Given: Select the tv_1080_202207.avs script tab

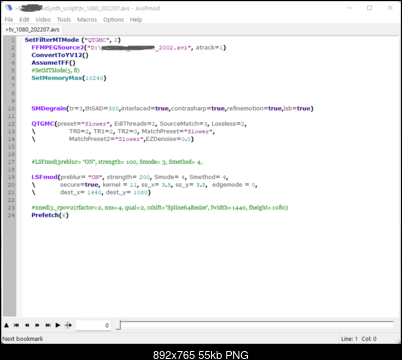Looking at the screenshot, I should coord(32,30).
